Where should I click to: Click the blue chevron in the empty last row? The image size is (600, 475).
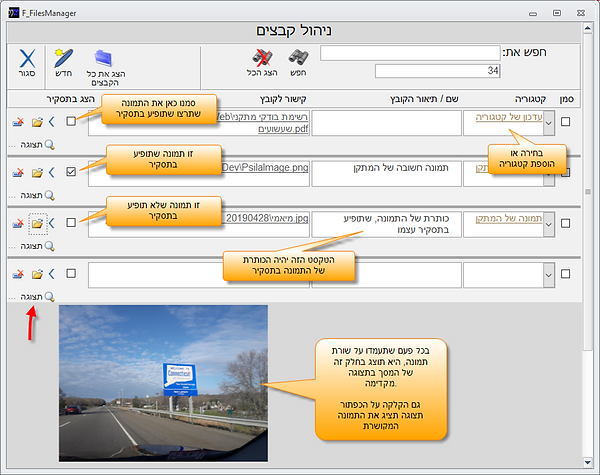pos(52,274)
